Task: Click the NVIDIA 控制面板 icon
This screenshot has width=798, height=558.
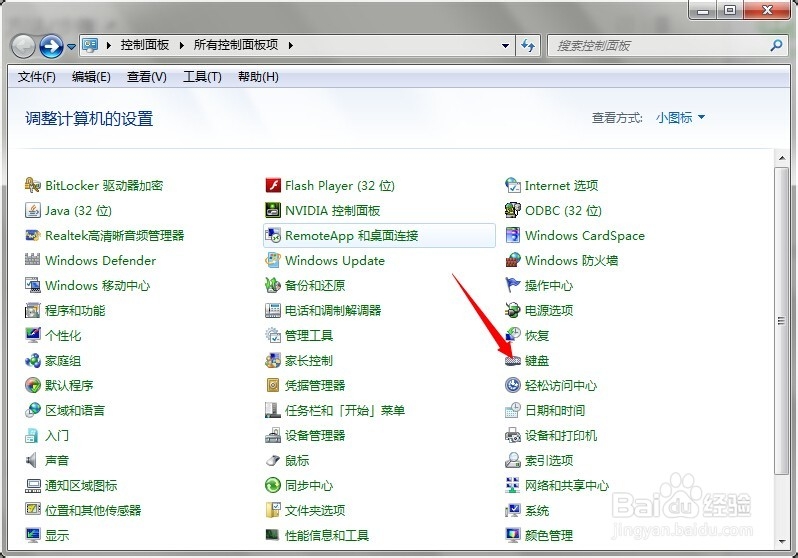Action: tap(273, 210)
